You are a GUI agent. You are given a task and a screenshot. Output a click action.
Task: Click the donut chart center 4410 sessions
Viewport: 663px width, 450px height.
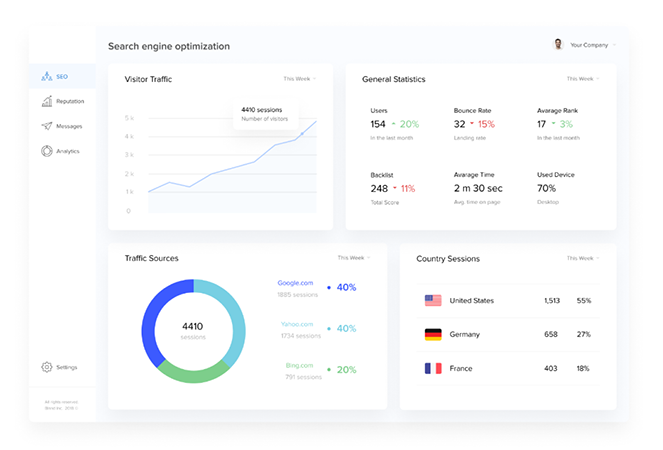[x=193, y=330]
